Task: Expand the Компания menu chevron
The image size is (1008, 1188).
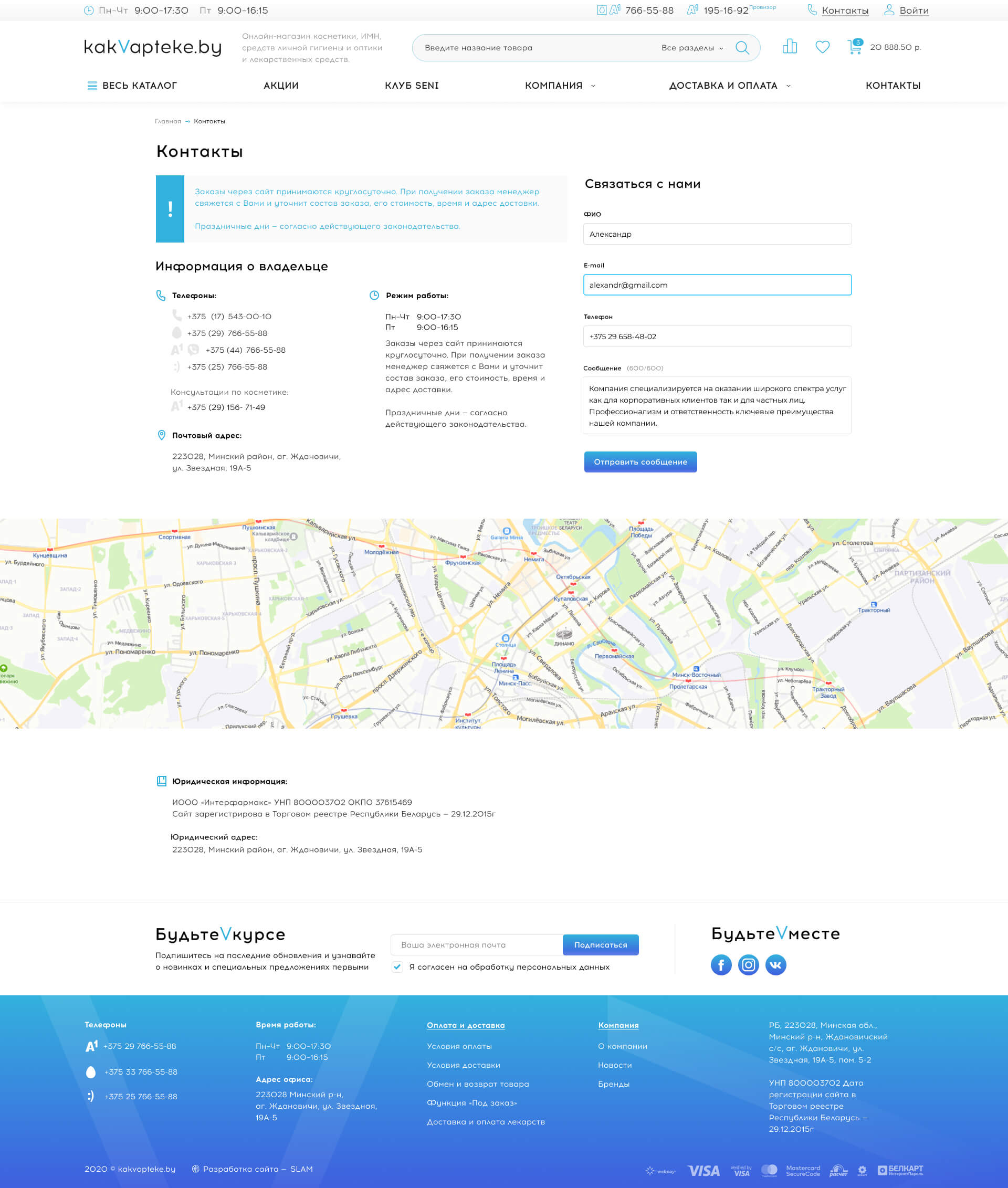Action: [593, 86]
